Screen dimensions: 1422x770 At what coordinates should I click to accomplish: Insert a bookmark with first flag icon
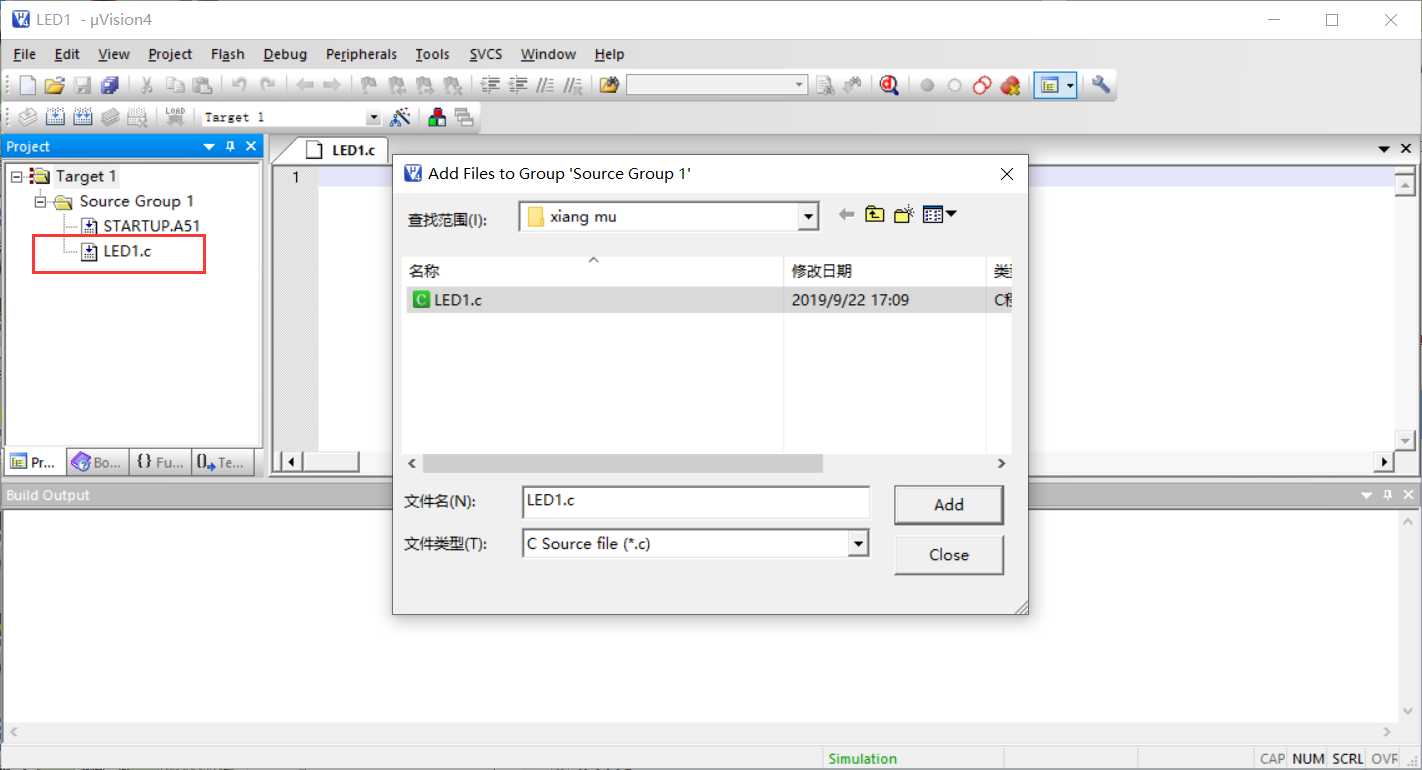(369, 86)
